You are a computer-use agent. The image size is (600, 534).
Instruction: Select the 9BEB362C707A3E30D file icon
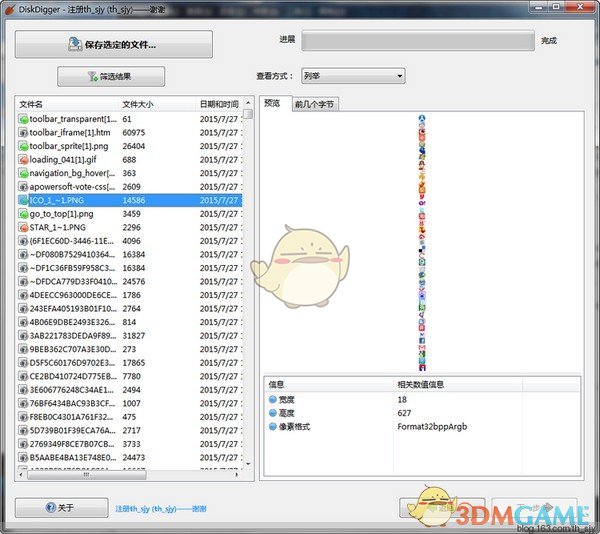coord(23,349)
